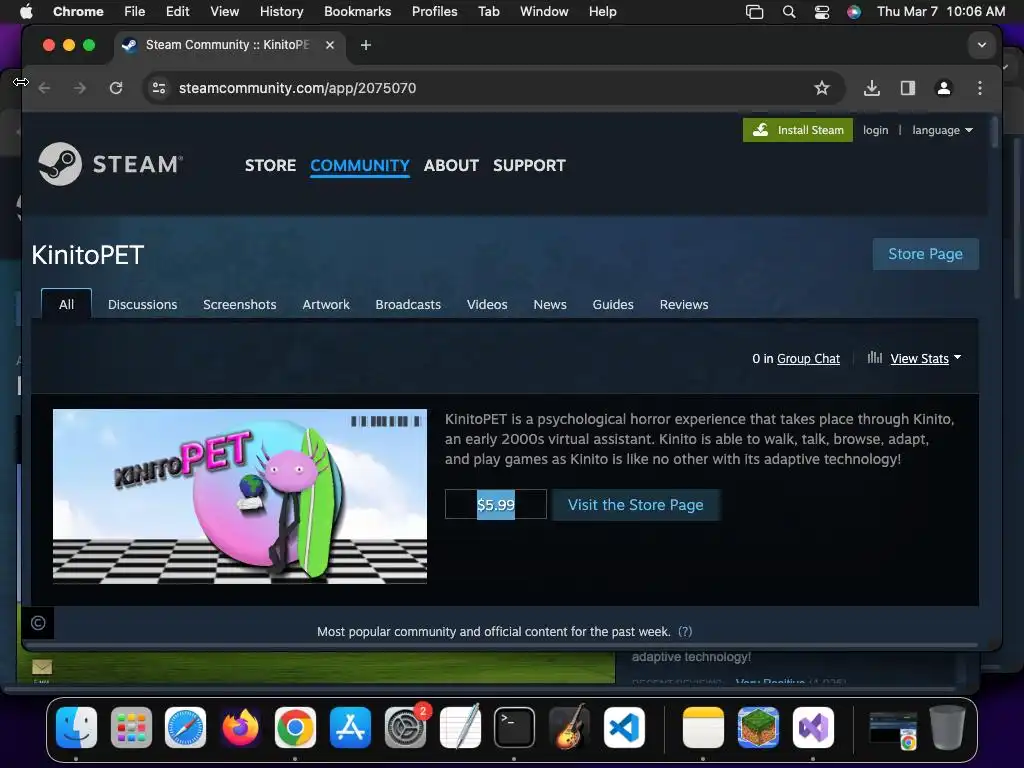Viewport: 1024px width, 768px height.
Task: Open Siri from the menu bar
Action: coord(854,11)
